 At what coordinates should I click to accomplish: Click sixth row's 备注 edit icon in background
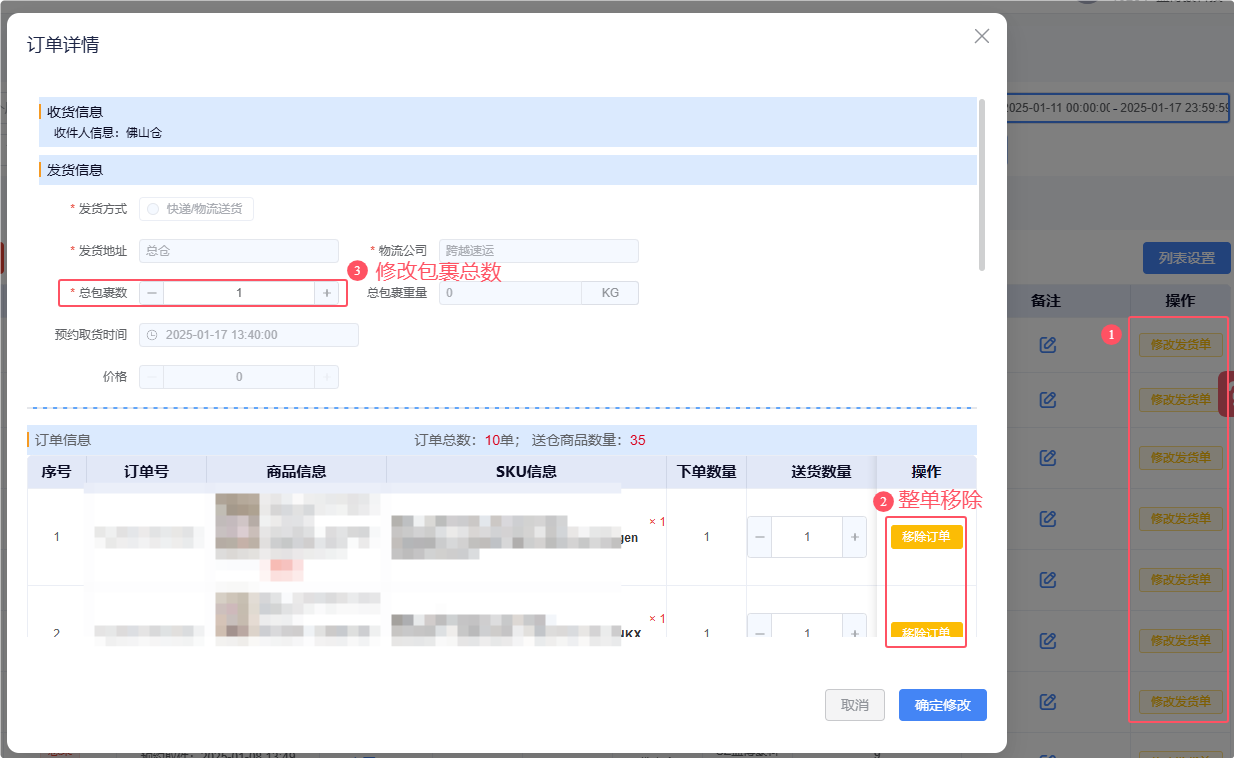click(1048, 641)
